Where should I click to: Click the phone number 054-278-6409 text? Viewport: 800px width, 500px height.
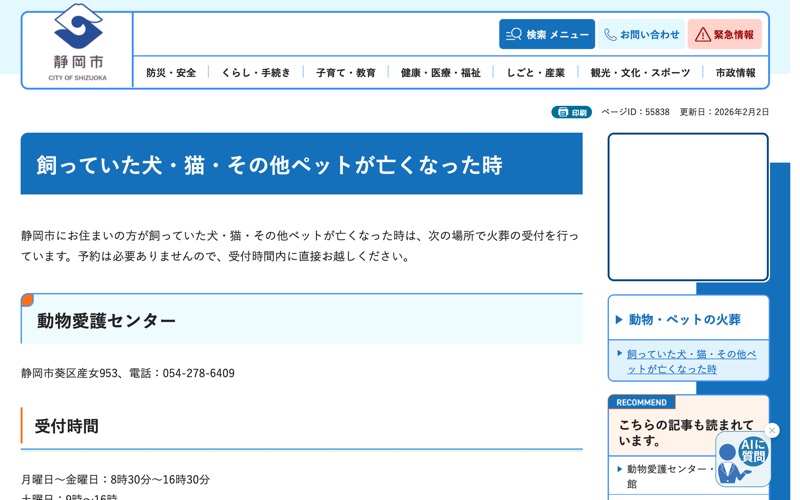198,373
